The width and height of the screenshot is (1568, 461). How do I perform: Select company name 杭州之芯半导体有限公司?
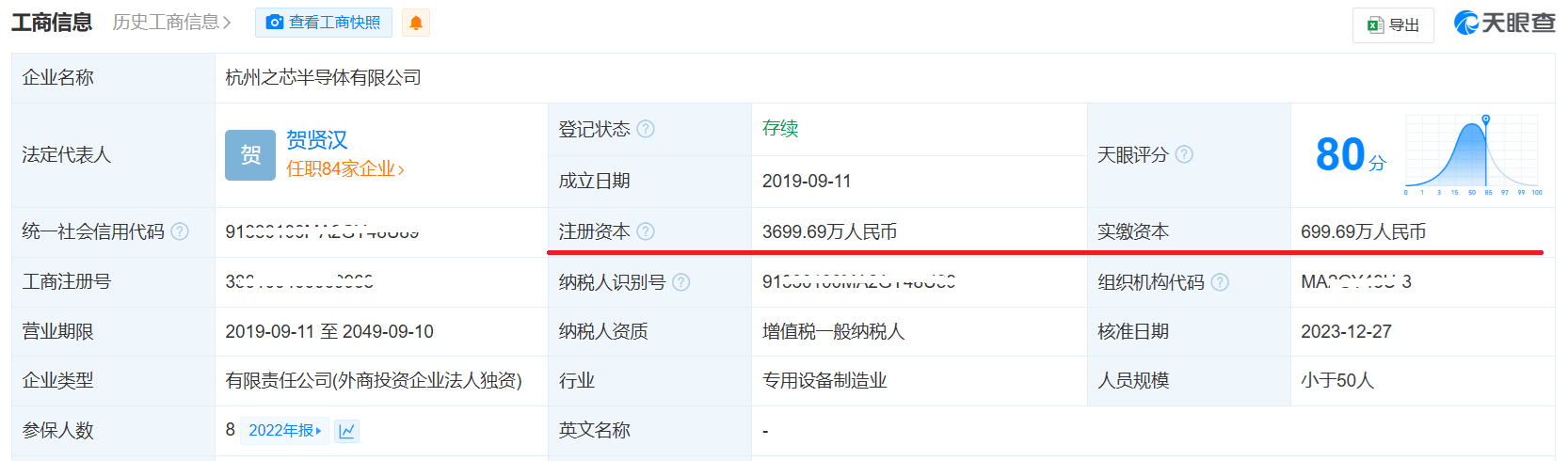coord(323,78)
